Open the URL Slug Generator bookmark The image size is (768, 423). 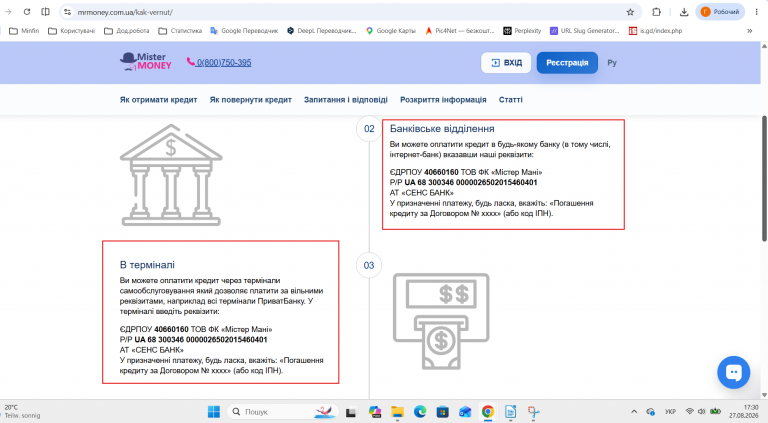(584, 31)
